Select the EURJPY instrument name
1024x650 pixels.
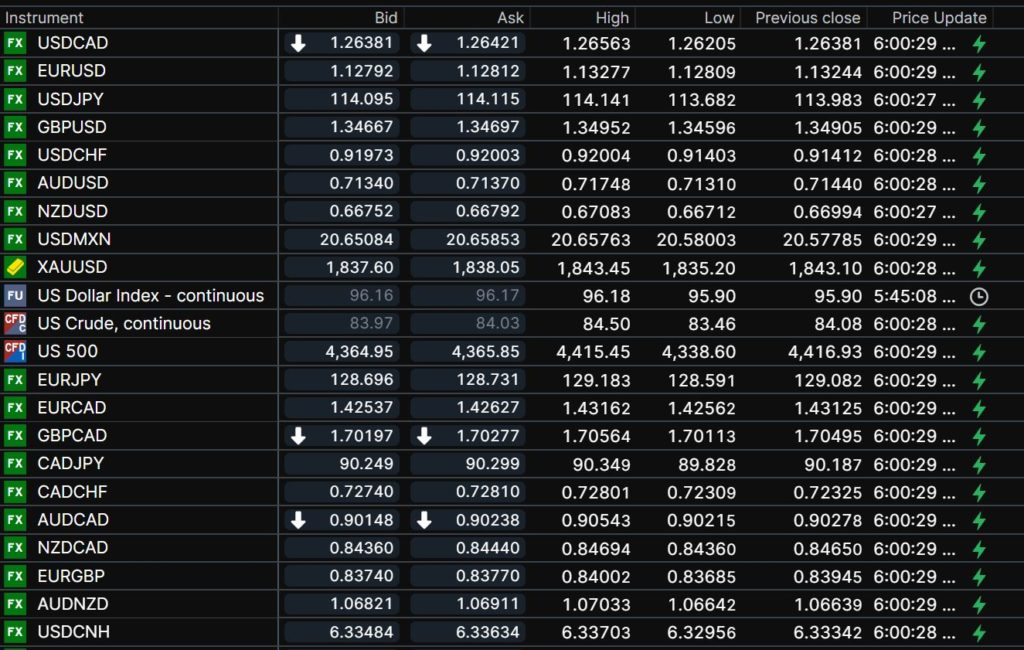coord(69,379)
